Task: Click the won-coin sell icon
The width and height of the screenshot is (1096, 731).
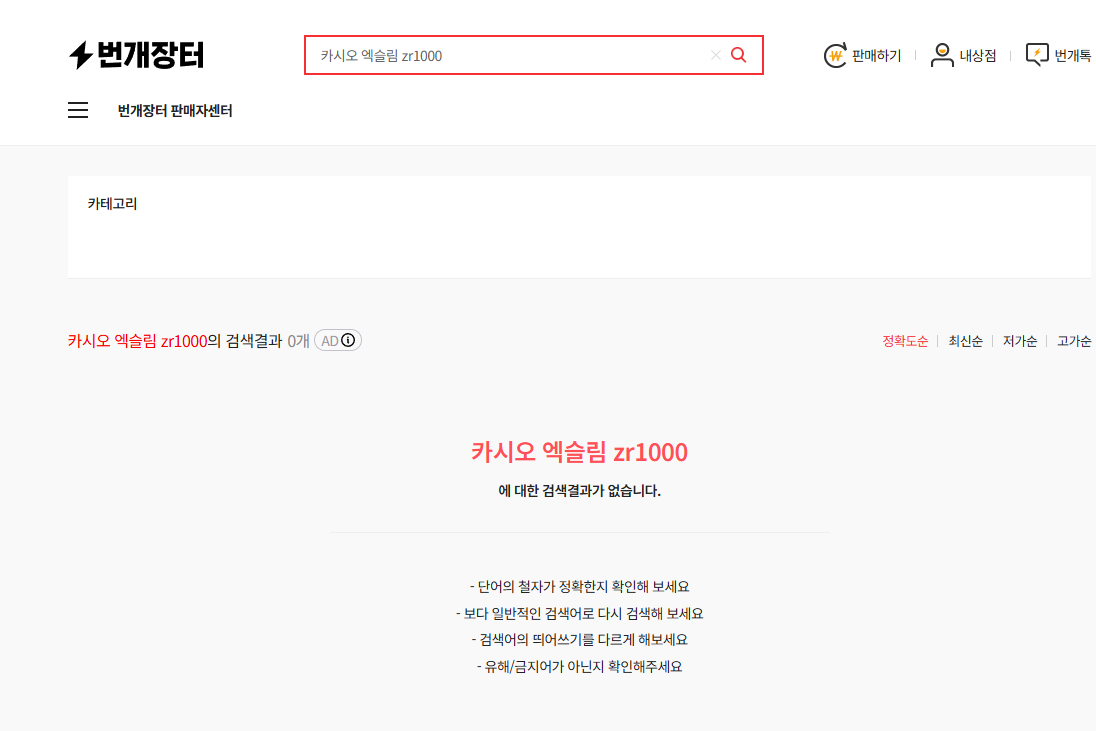Action: (835, 55)
